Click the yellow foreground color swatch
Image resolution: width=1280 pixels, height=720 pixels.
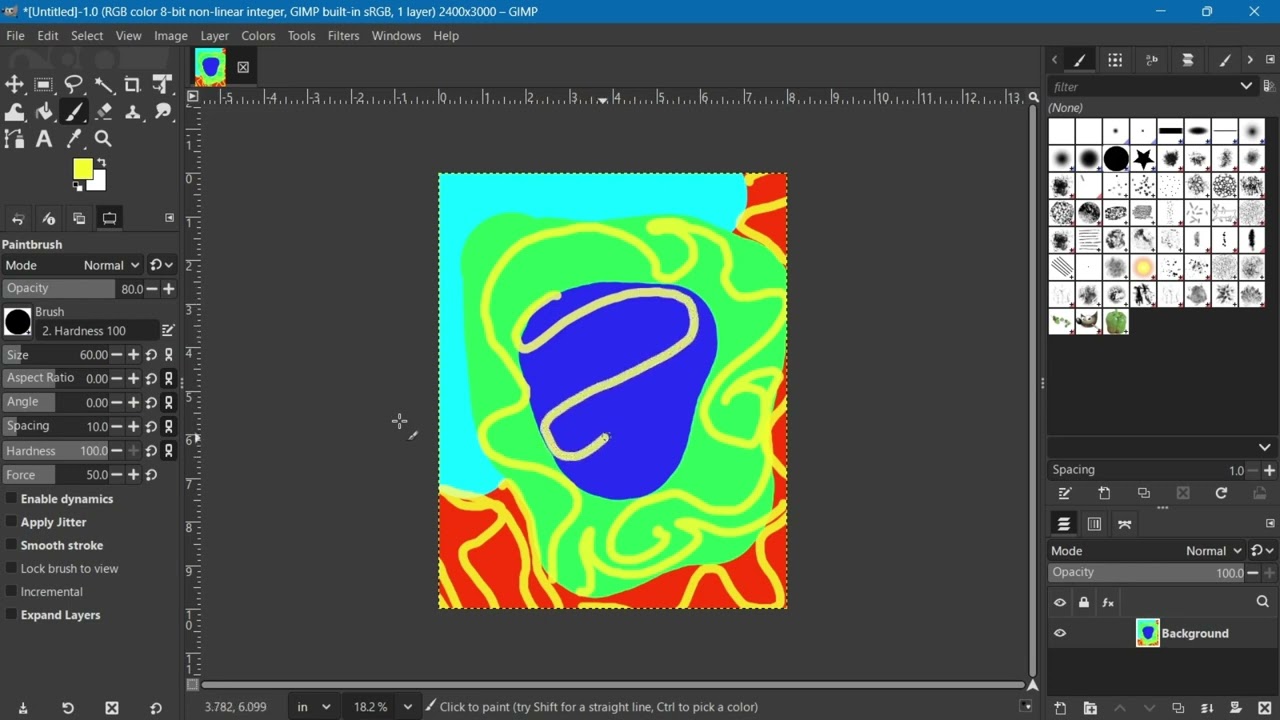(82, 168)
